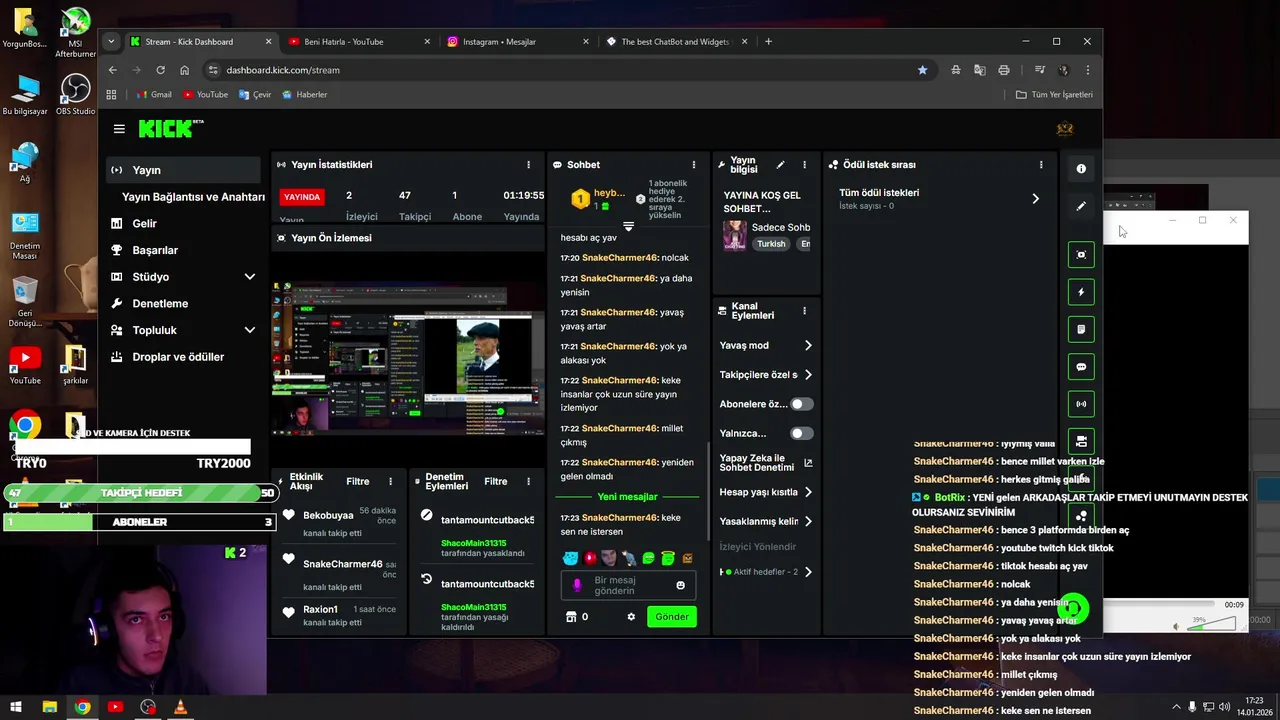The width and height of the screenshot is (1280, 720).
Task: Open Denetim Eylemleri three-dot menu
Action: coord(529,481)
